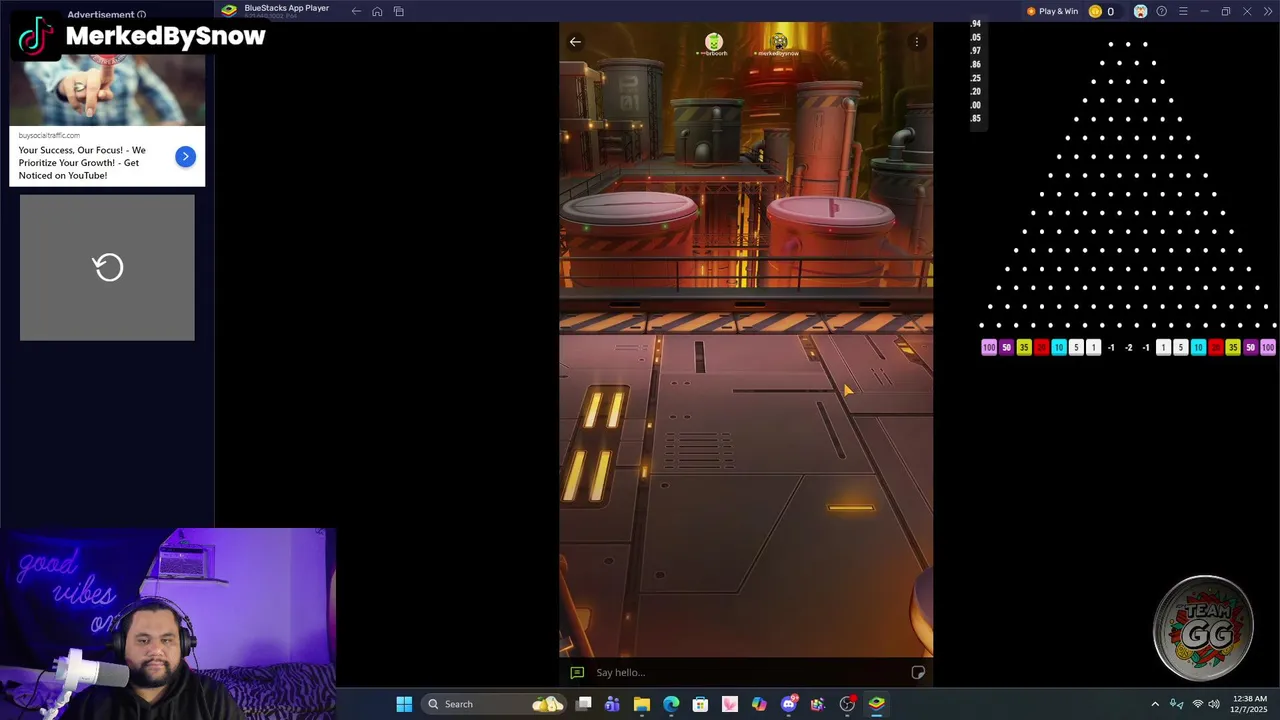The width and height of the screenshot is (1280, 720).
Task: Open the BlueStacks help icon
Action: [1161, 11]
